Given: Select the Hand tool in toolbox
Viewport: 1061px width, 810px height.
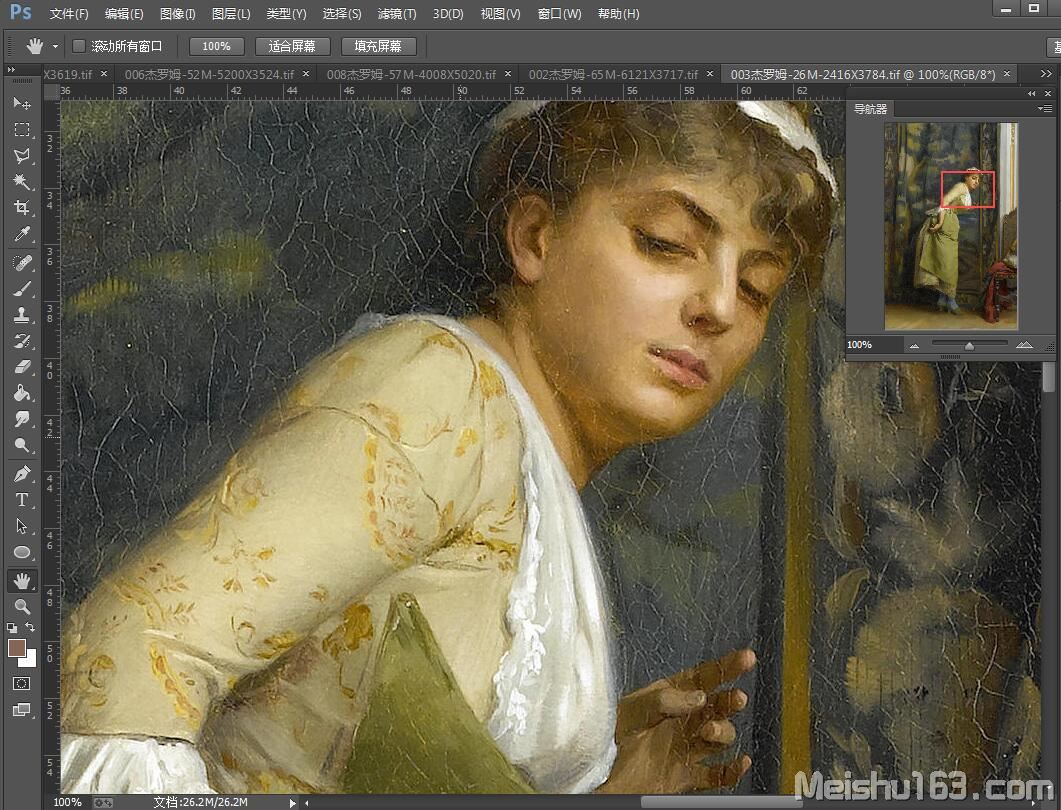Looking at the screenshot, I should pyautogui.click(x=22, y=580).
